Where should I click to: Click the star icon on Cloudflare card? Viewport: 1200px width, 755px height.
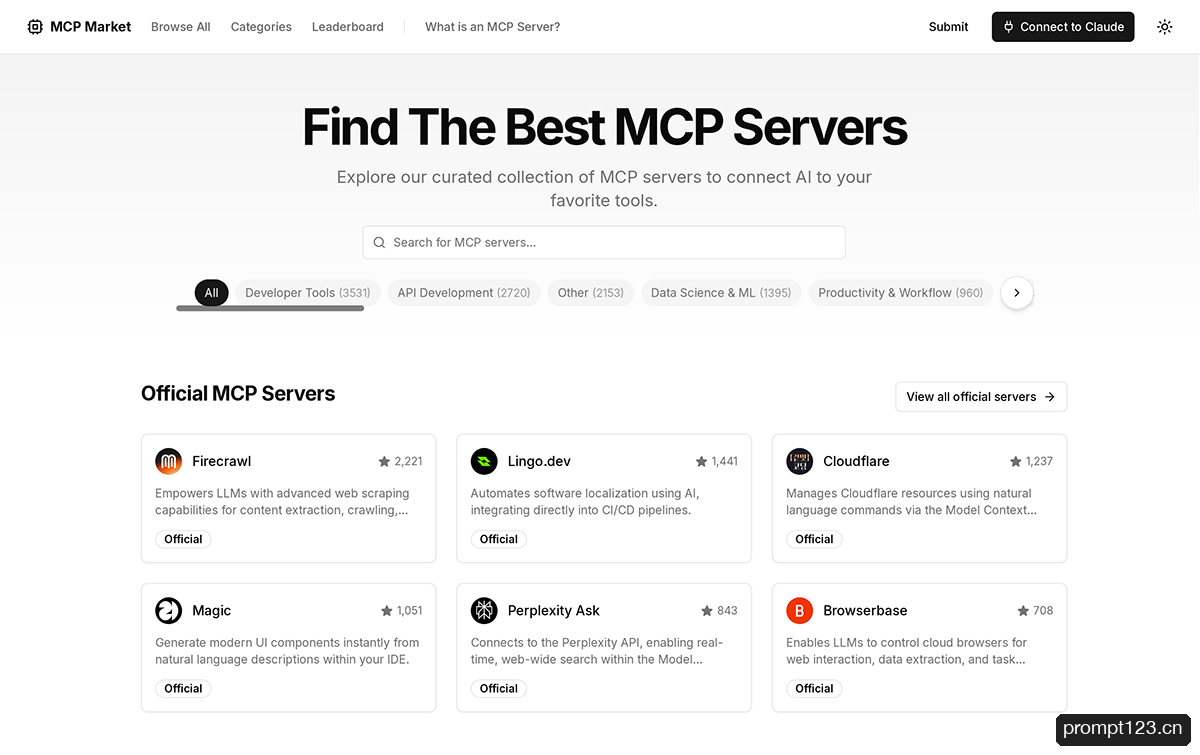[x=1016, y=462]
